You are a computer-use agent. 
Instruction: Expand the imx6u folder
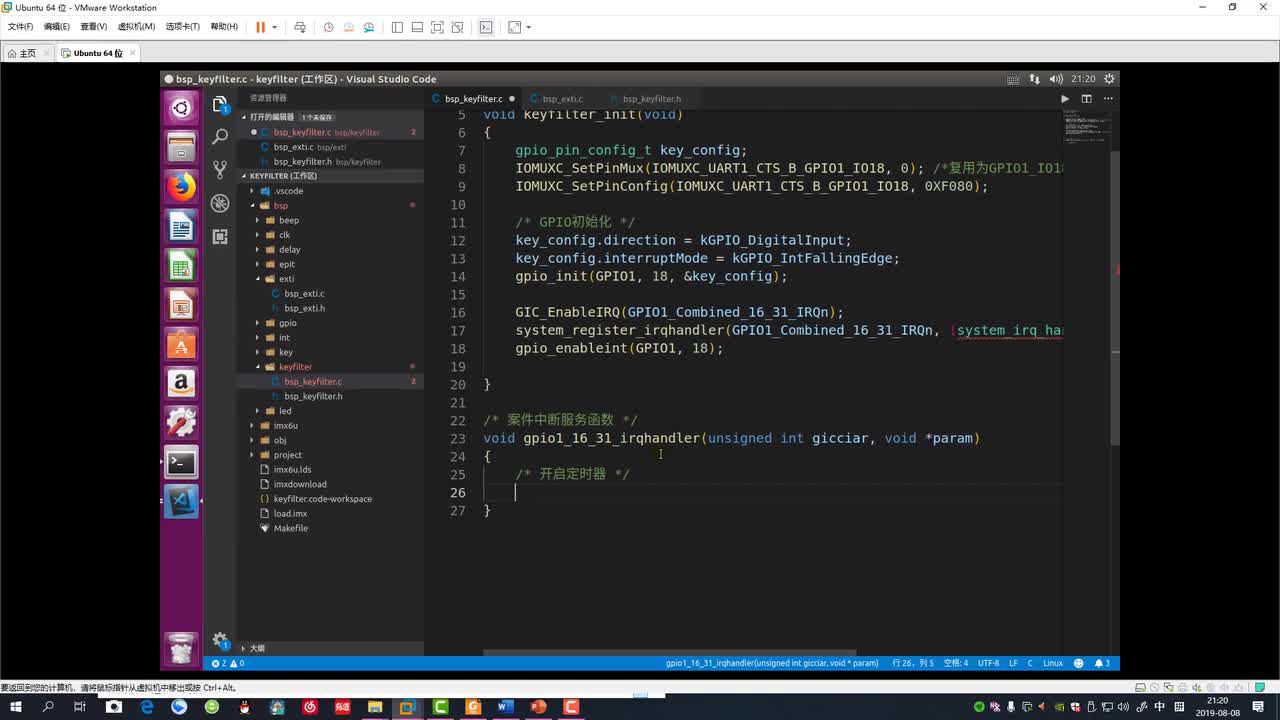click(x=252, y=426)
